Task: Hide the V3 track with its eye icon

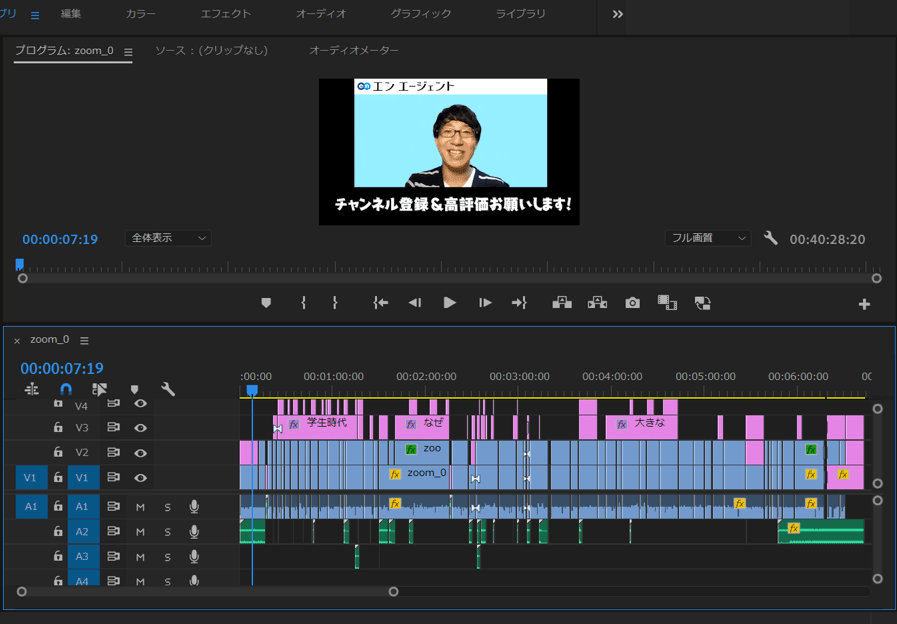Action: [141, 427]
